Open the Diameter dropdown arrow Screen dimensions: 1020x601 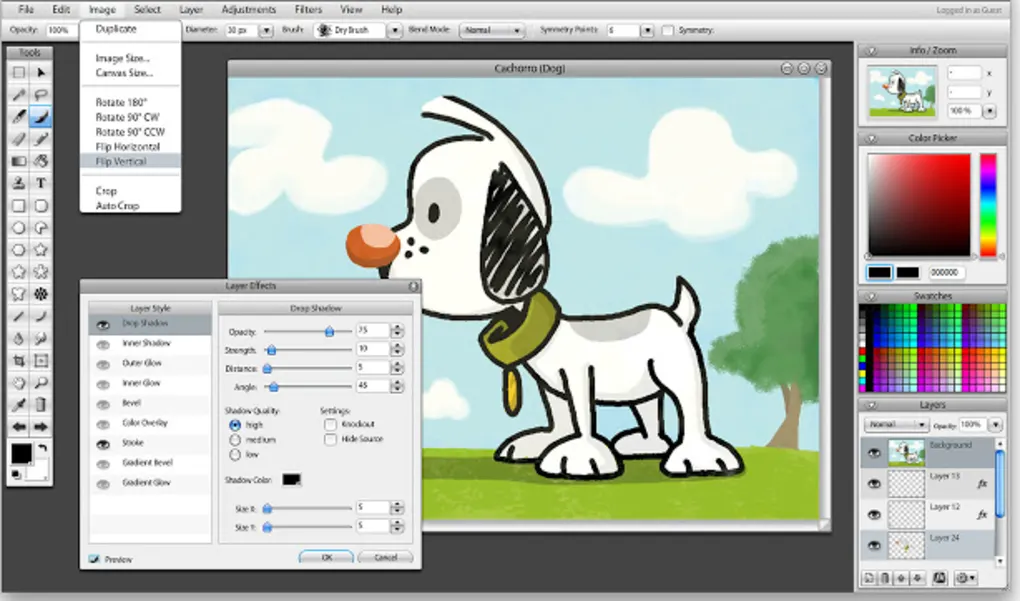click(265, 30)
